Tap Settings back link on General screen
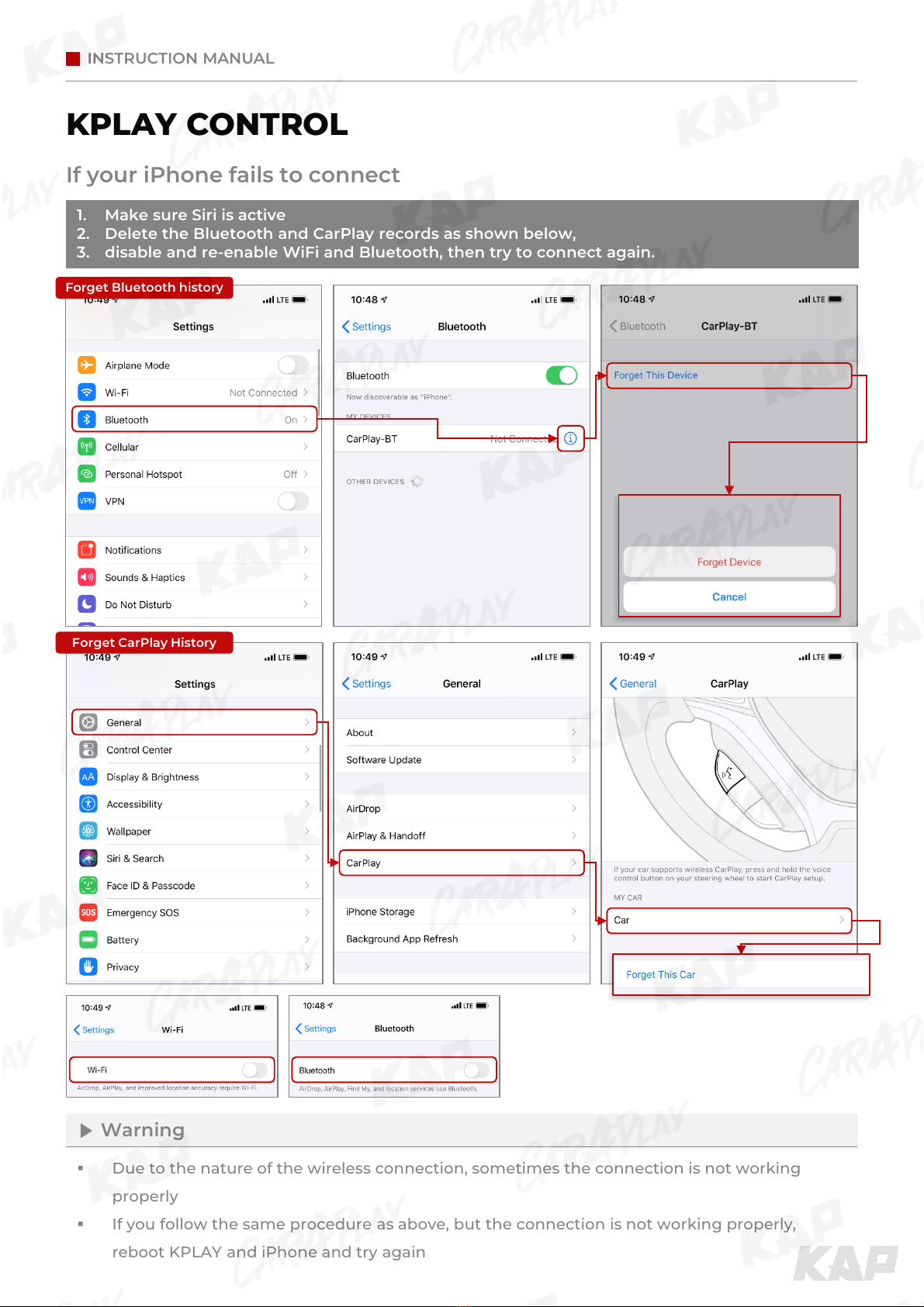 click(367, 683)
